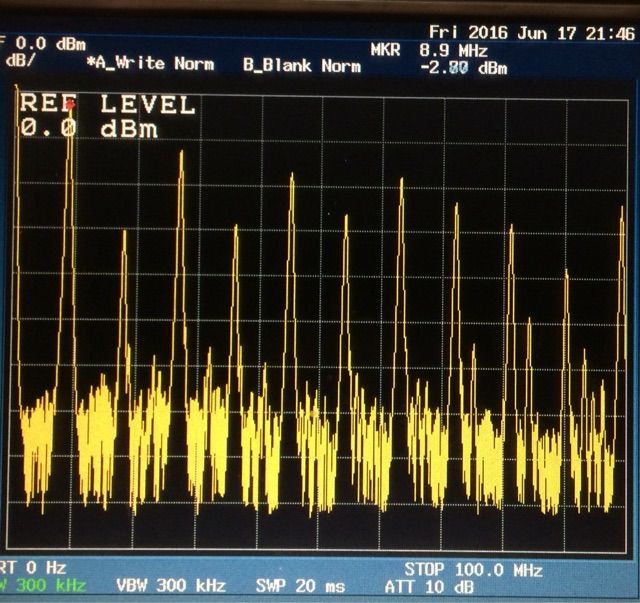Click the start frequency '0 Hz' readout
This screenshot has height=603, width=640.
point(46,567)
